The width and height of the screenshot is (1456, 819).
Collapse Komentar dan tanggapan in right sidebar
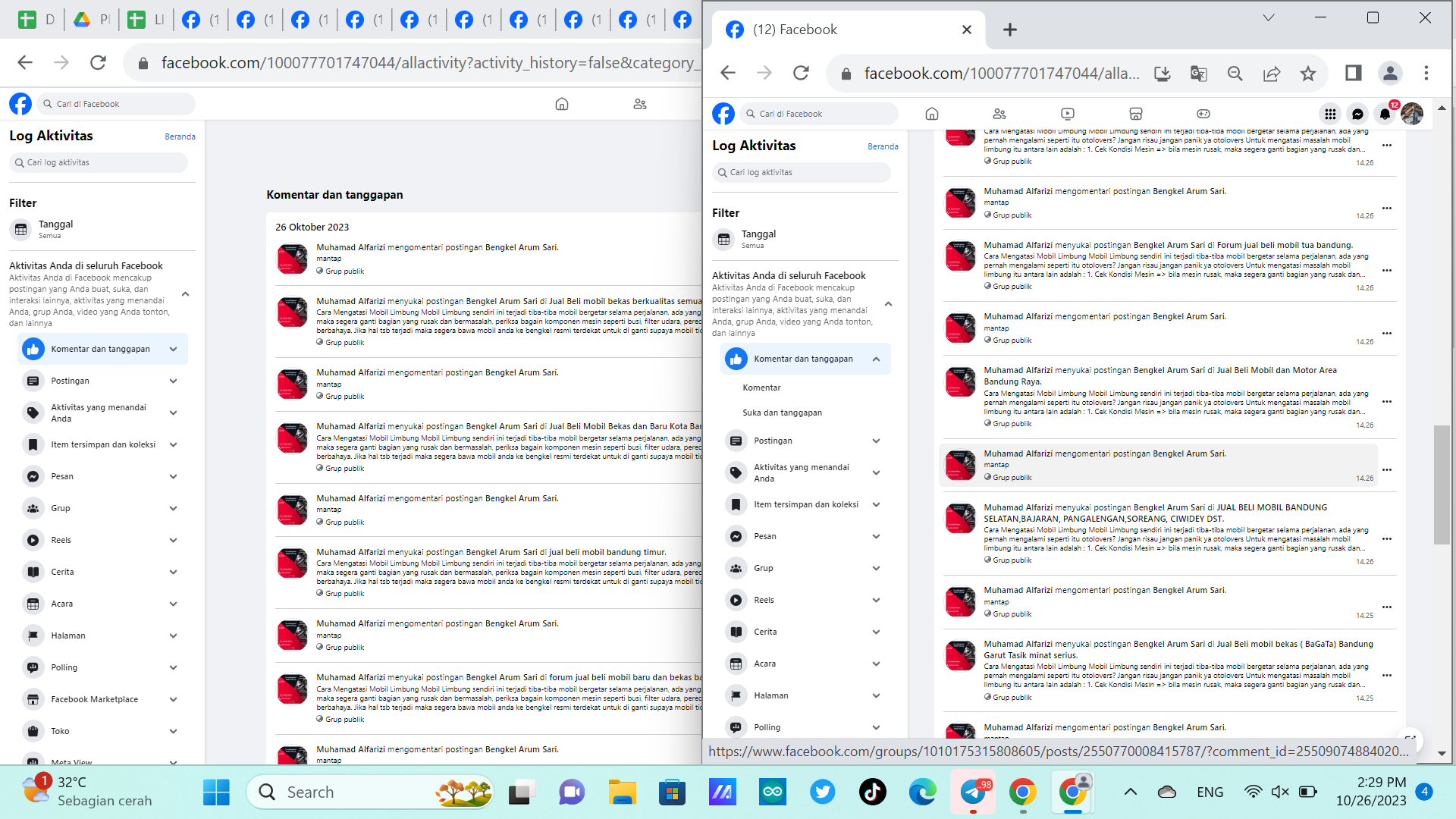pos(877,359)
